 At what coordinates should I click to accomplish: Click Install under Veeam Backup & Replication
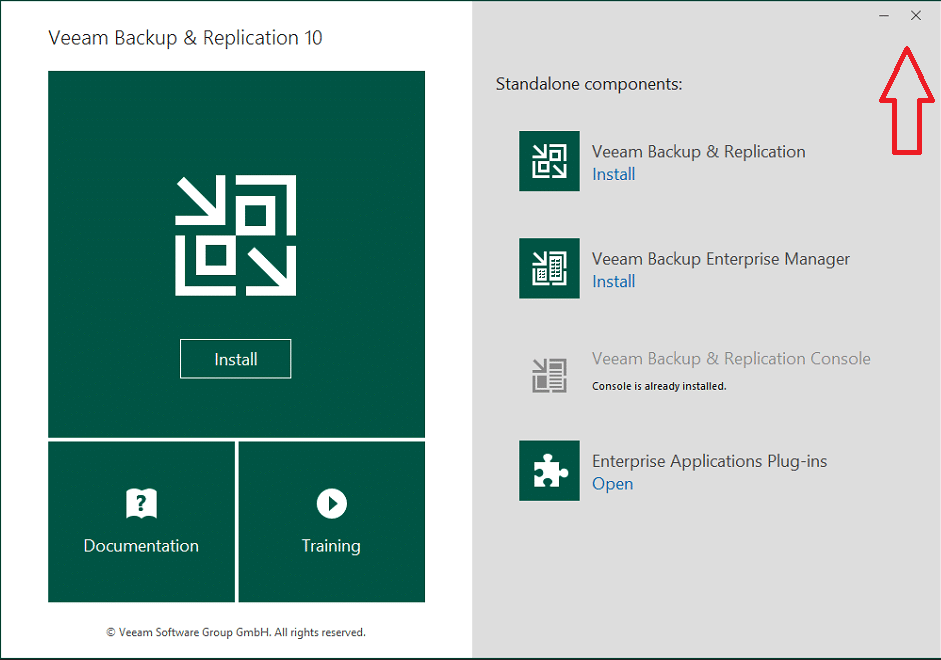[x=613, y=174]
